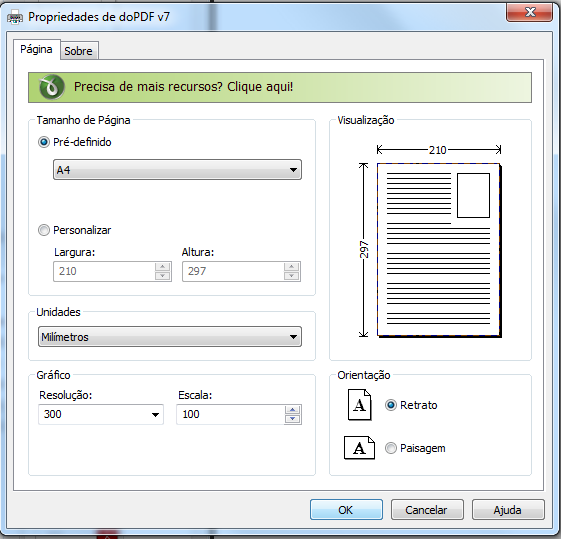The width and height of the screenshot is (561, 539).
Task: Select the Pré-definido radio button
Action: pyautogui.click(x=44, y=142)
